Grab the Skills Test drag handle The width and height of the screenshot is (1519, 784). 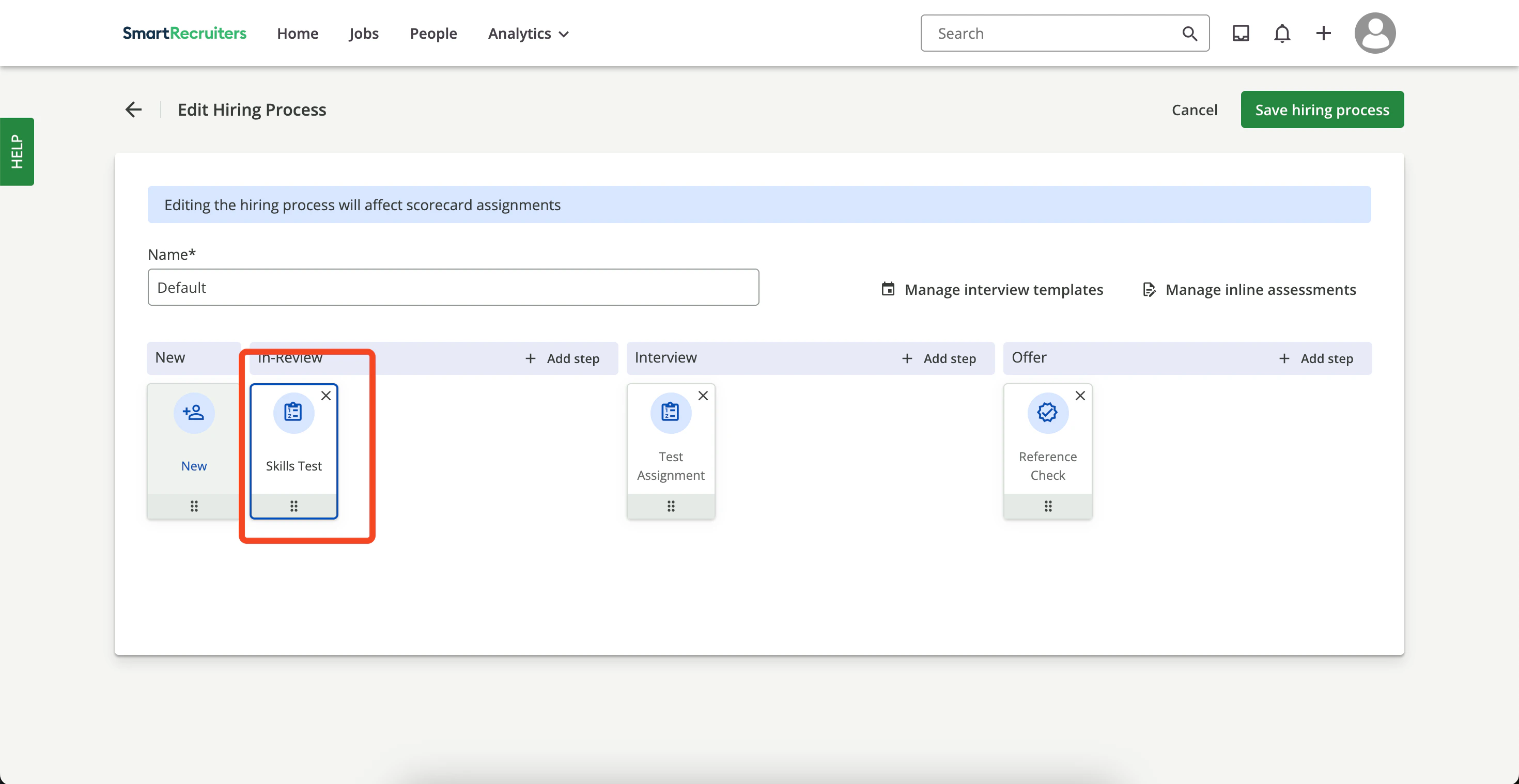click(293, 506)
